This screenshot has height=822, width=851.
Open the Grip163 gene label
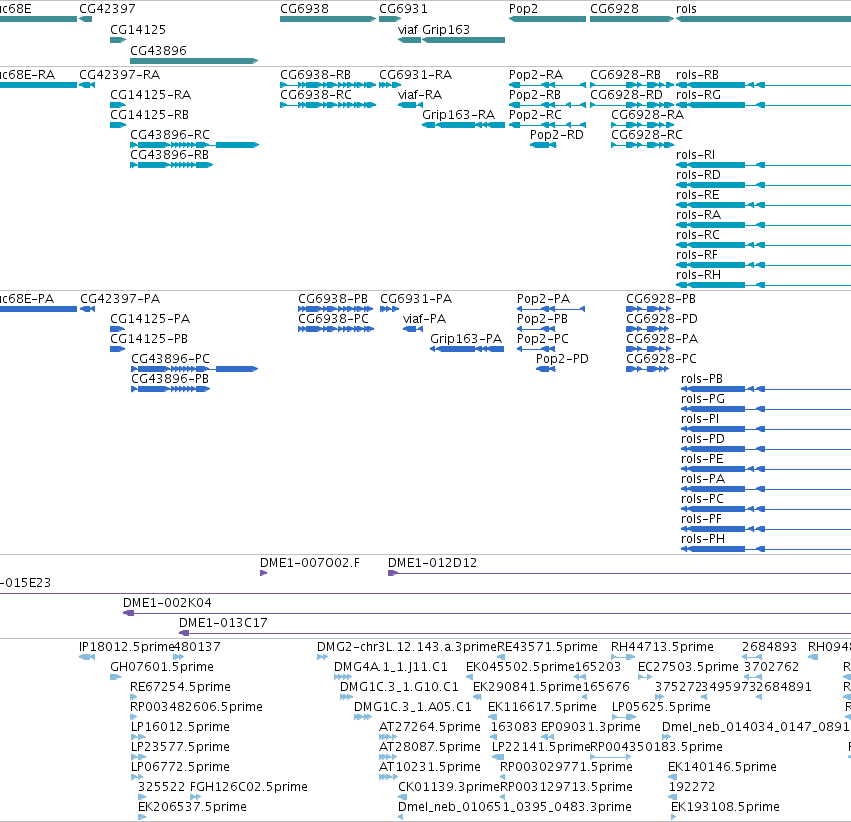[x=446, y=30]
